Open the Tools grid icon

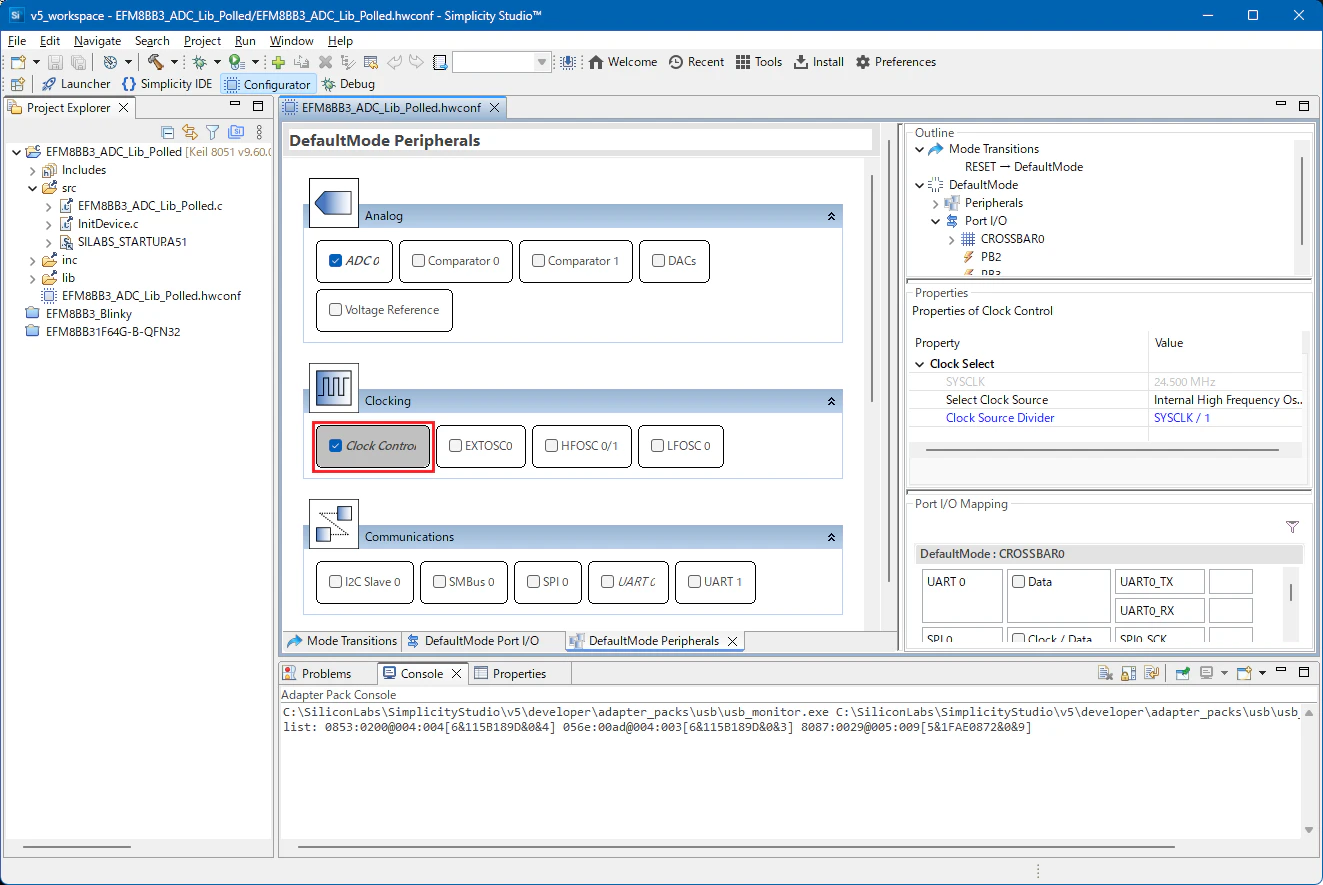point(743,62)
